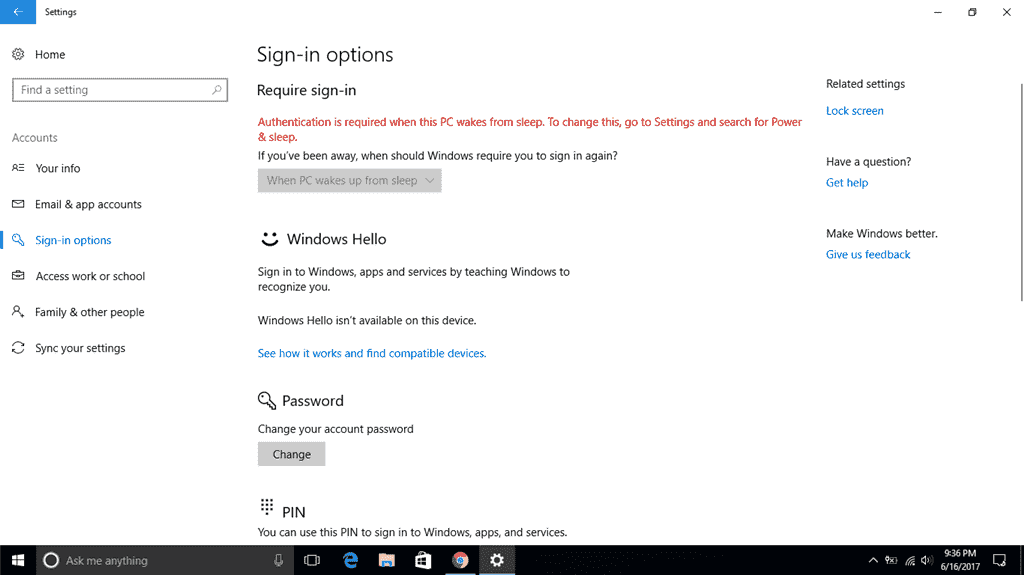Select the Email & app accounts envelope icon
The image size is (1024, 575).
tap(18, 204)
